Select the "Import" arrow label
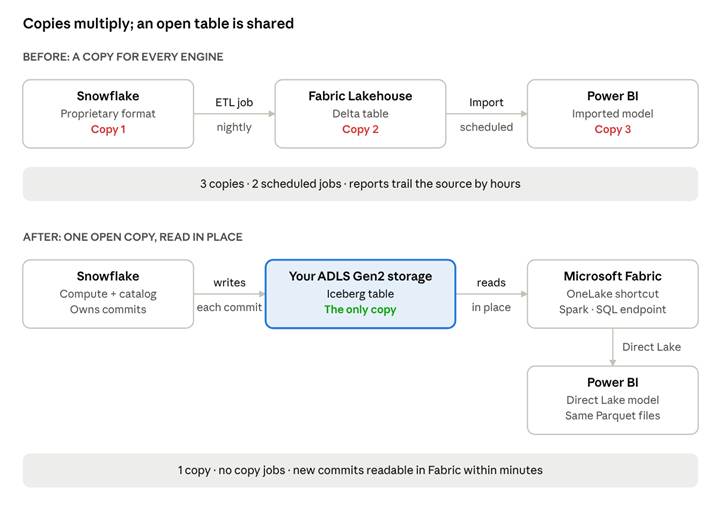Viewport: 721px width, 517px height. coord(486,103)
